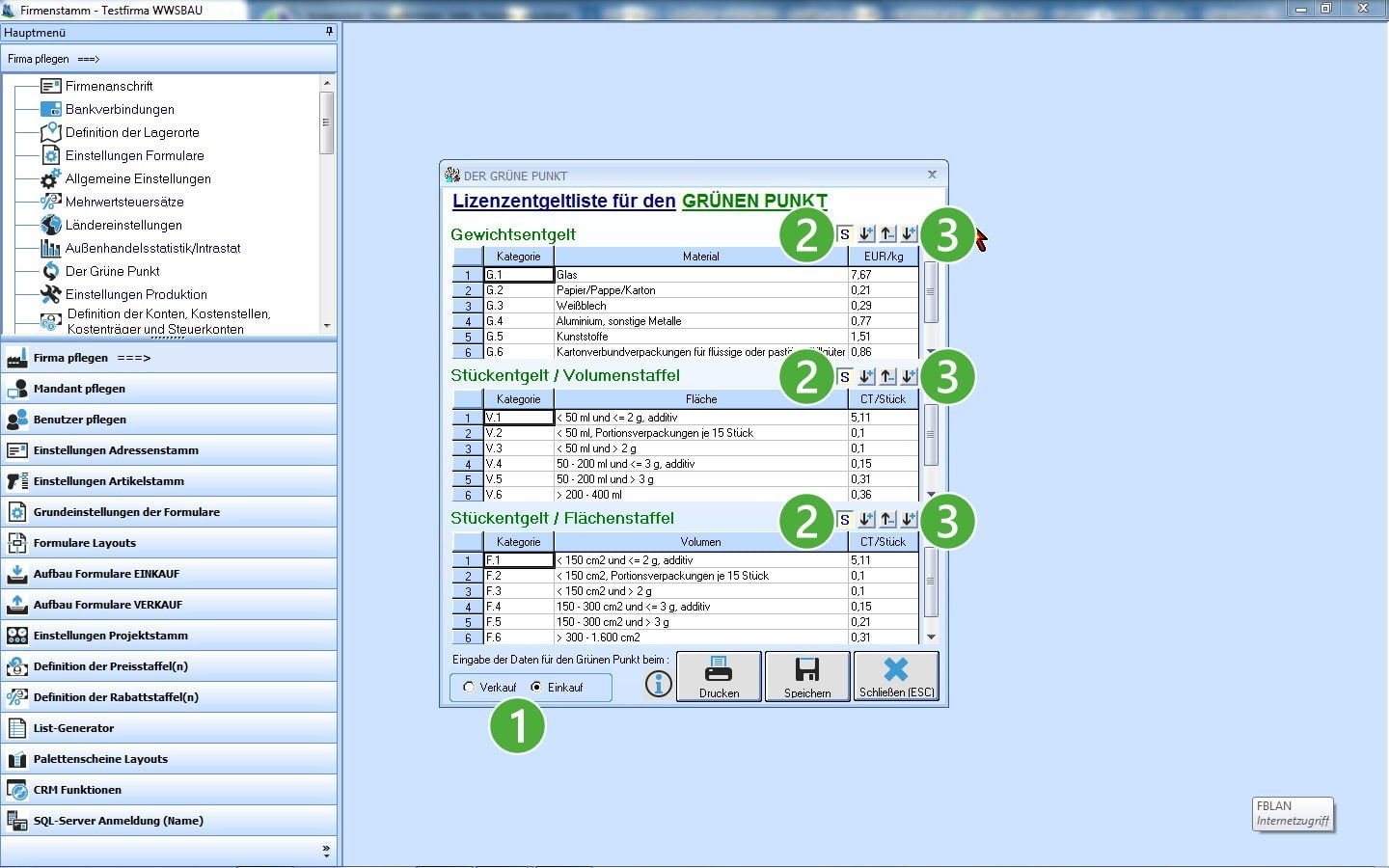Click the S button beside Stückentgelt / Flächenstaffel
This screenshot has height=868, width=1389.
tap(845, 520)
